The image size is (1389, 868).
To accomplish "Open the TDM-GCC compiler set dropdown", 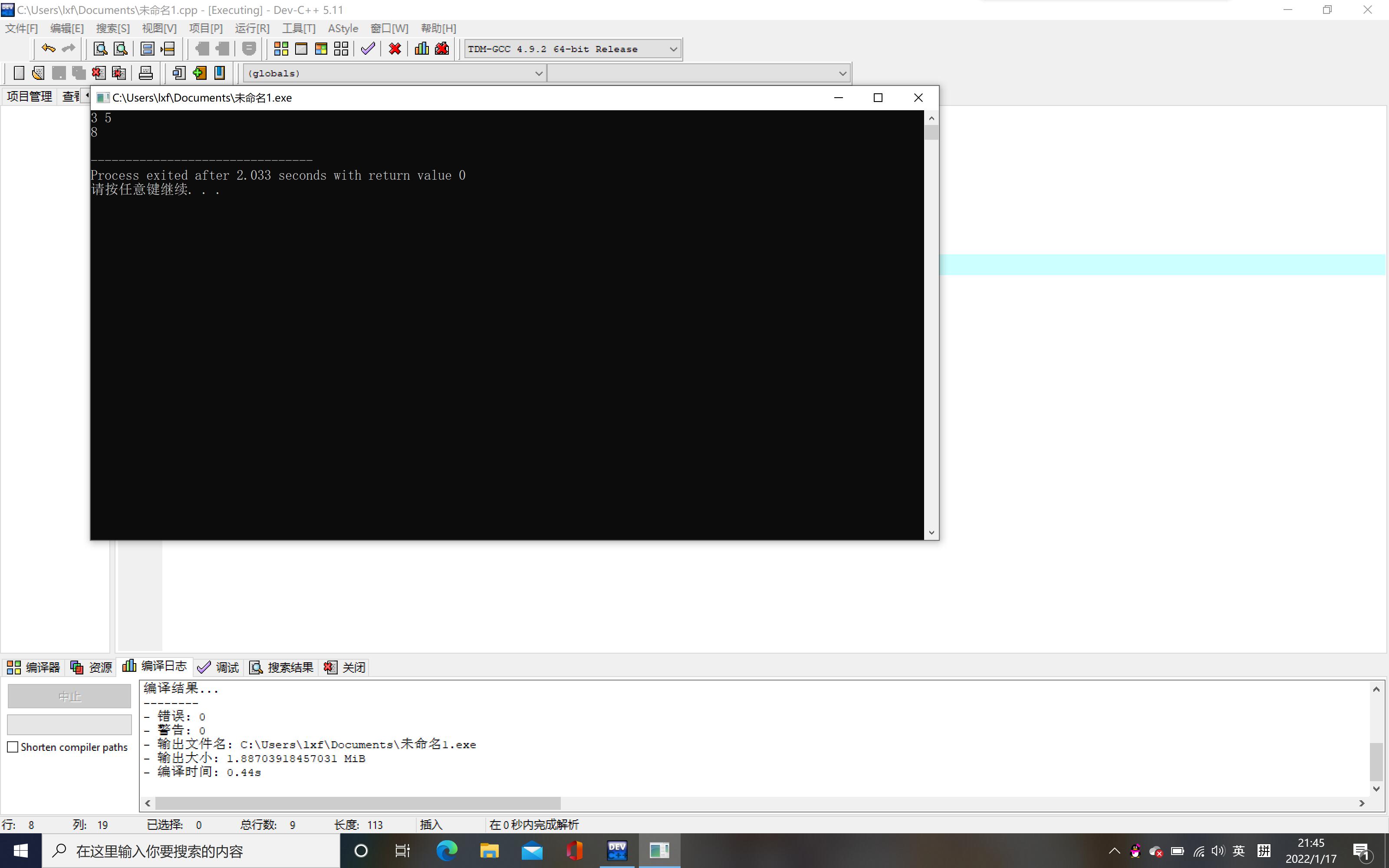I will click(x=673, y=49).
